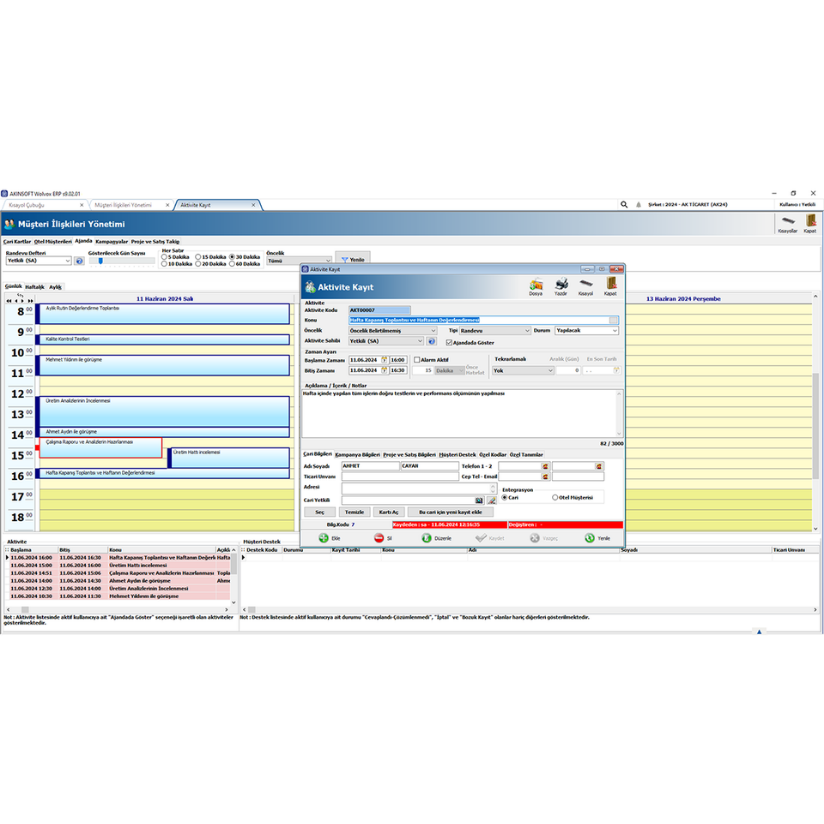Expand the Tekrarlamalı dropdown set to Yok

point(551,372)
